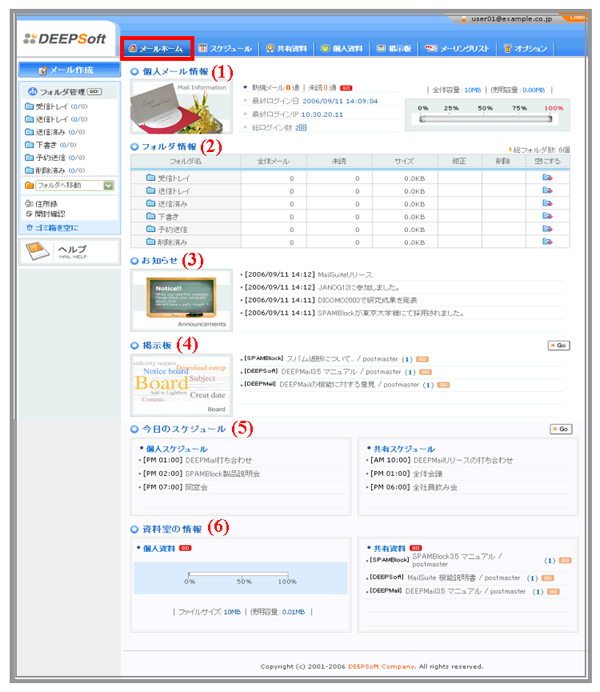The height and width of the screenshot is (692, 600).
Task: Click the empty icon in 下書き row
Action: coord(547,216)
